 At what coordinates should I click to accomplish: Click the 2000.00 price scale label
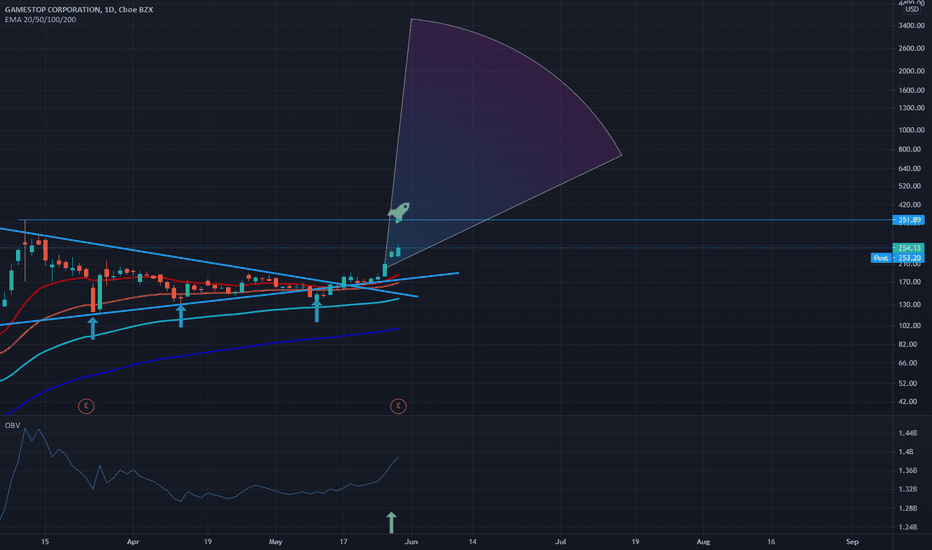coord(912,71)
